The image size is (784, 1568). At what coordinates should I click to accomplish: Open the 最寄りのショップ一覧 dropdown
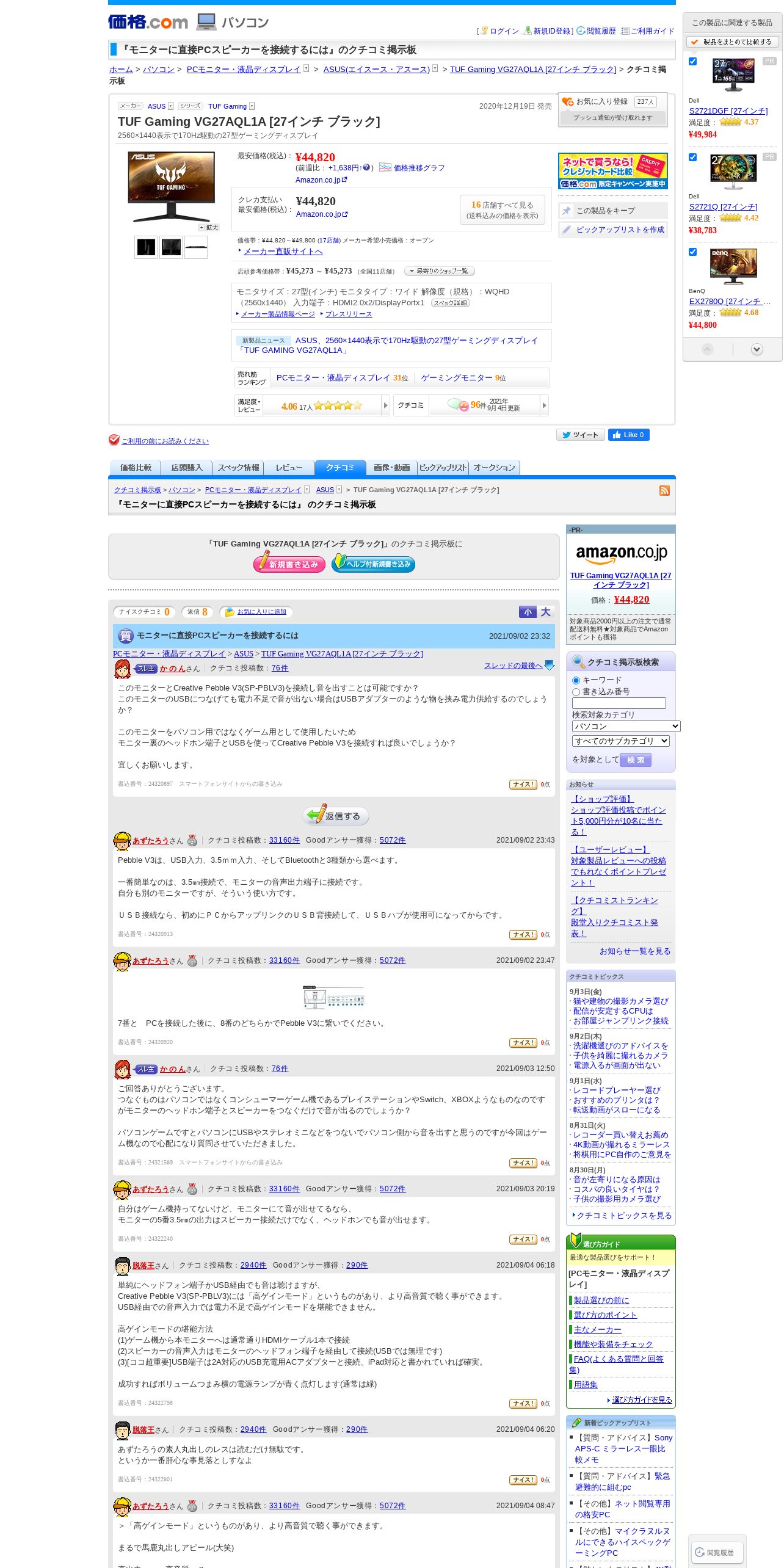pyautogui.click(x=439, y=271)
